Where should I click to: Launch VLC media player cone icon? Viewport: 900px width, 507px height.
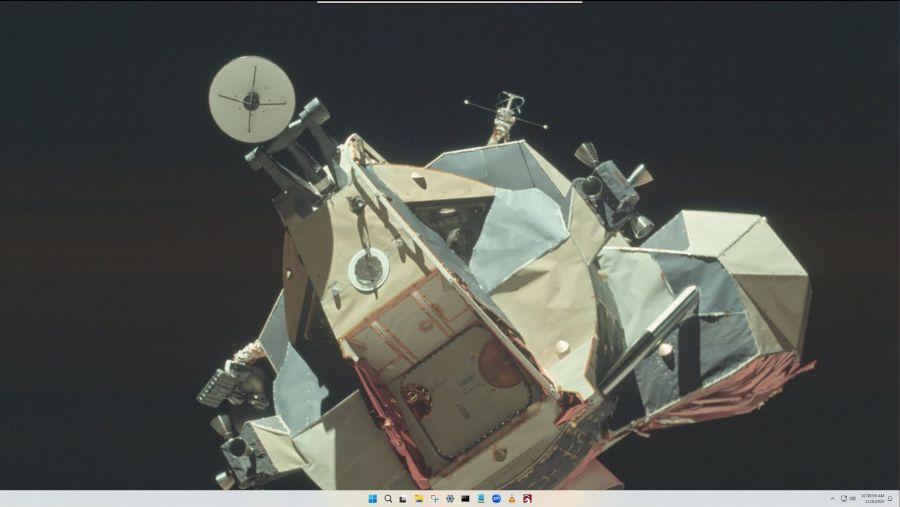(512, 498)
